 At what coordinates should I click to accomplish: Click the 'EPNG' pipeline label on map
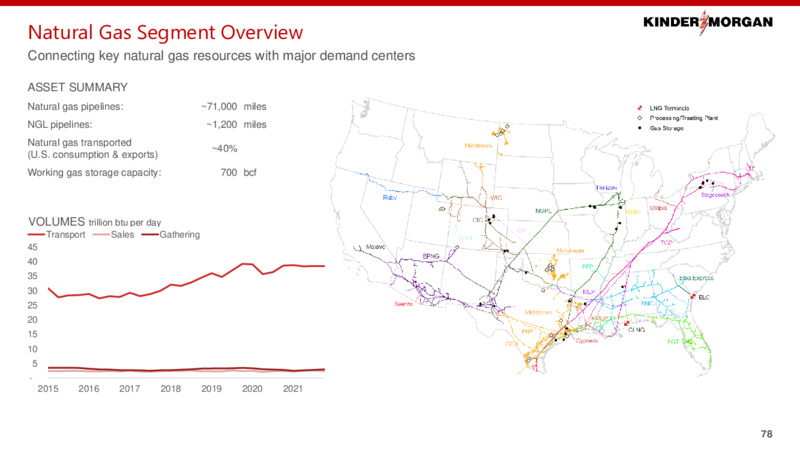tap(431, 256)
